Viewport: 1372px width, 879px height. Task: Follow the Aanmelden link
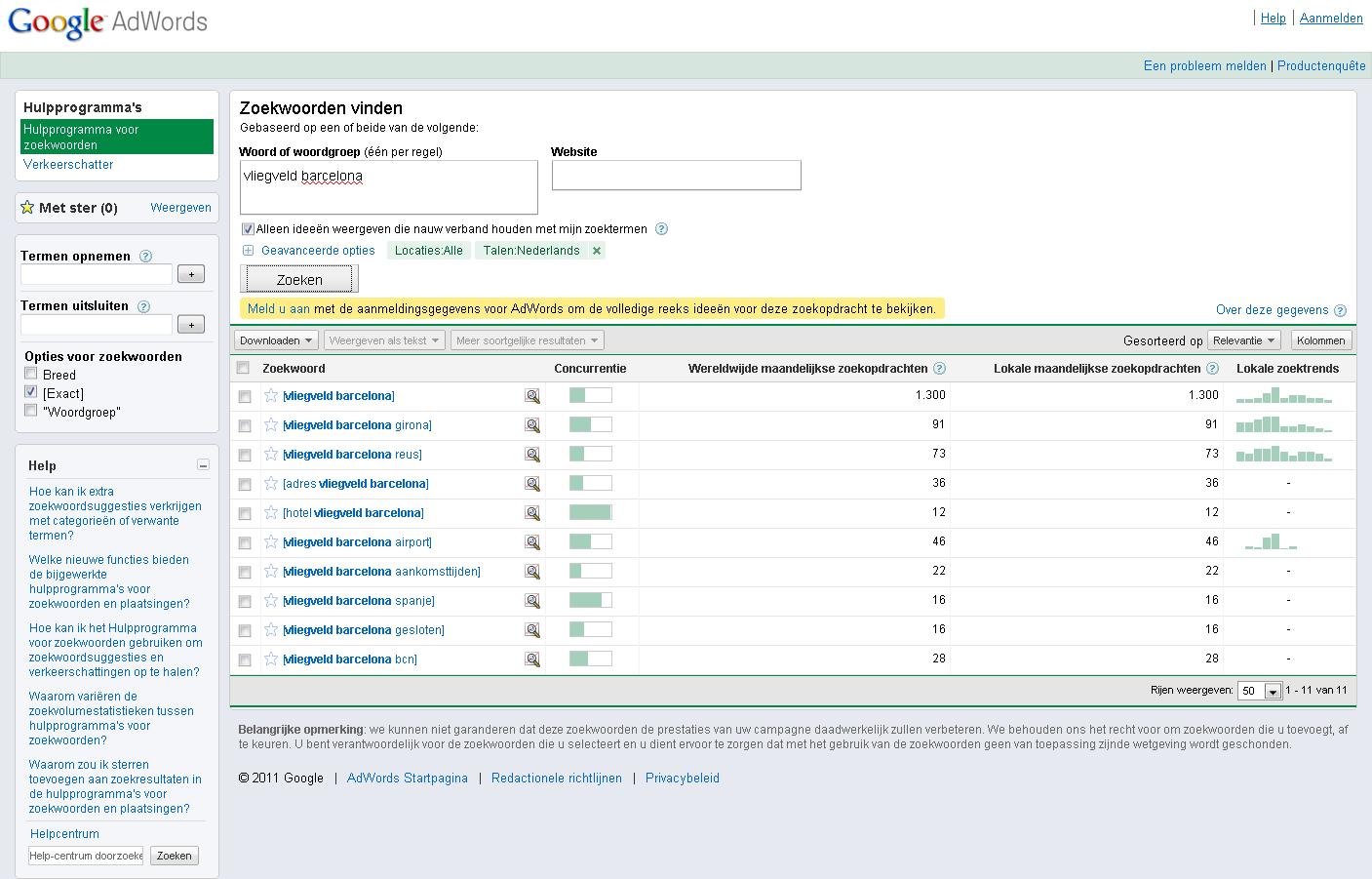pos(1331,18)
